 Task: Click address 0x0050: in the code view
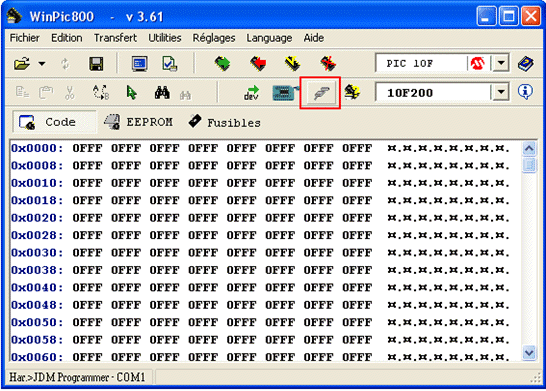click(x=37, y=322)
